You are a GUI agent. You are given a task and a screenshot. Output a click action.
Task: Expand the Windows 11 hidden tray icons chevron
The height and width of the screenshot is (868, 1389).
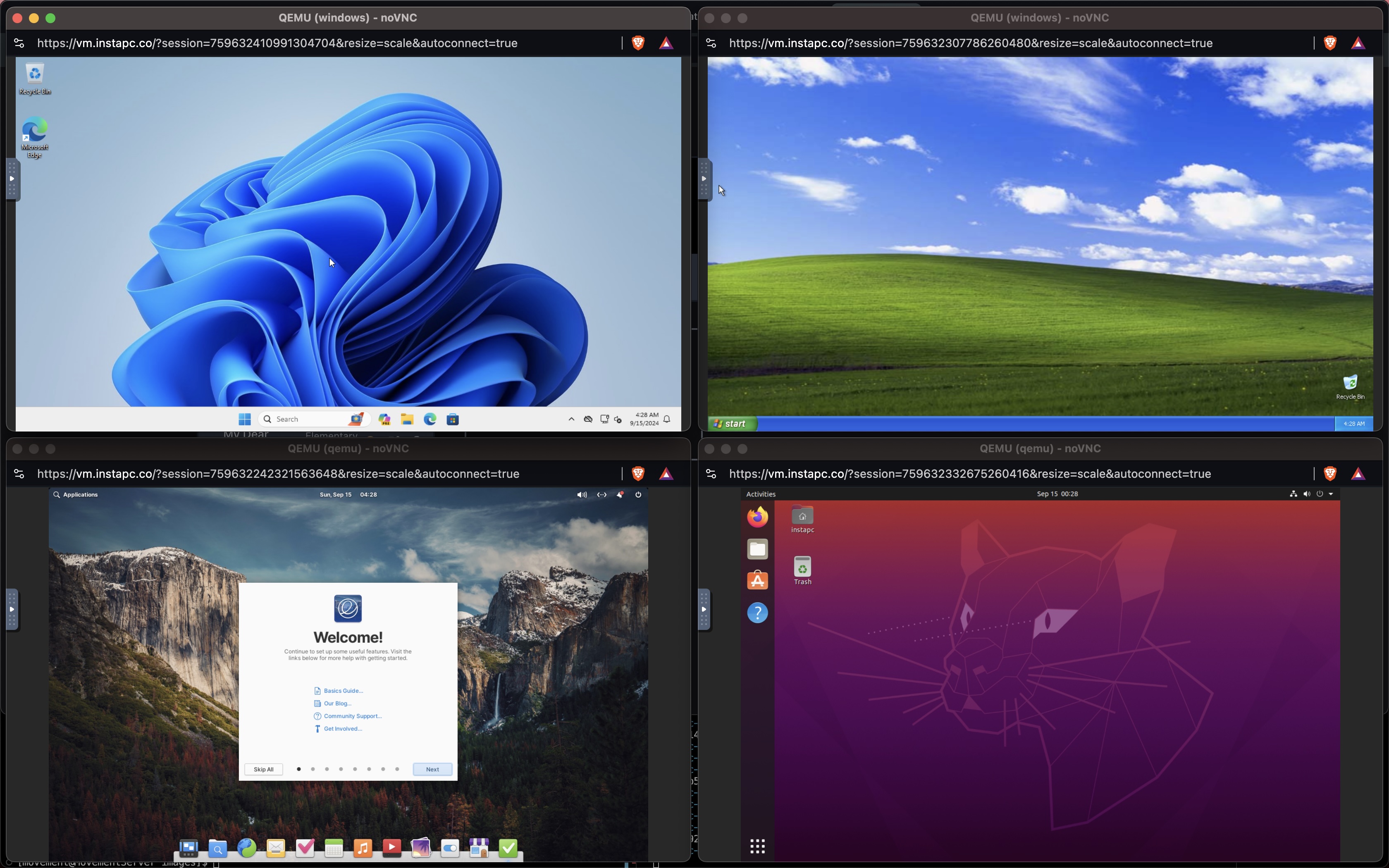571,419
